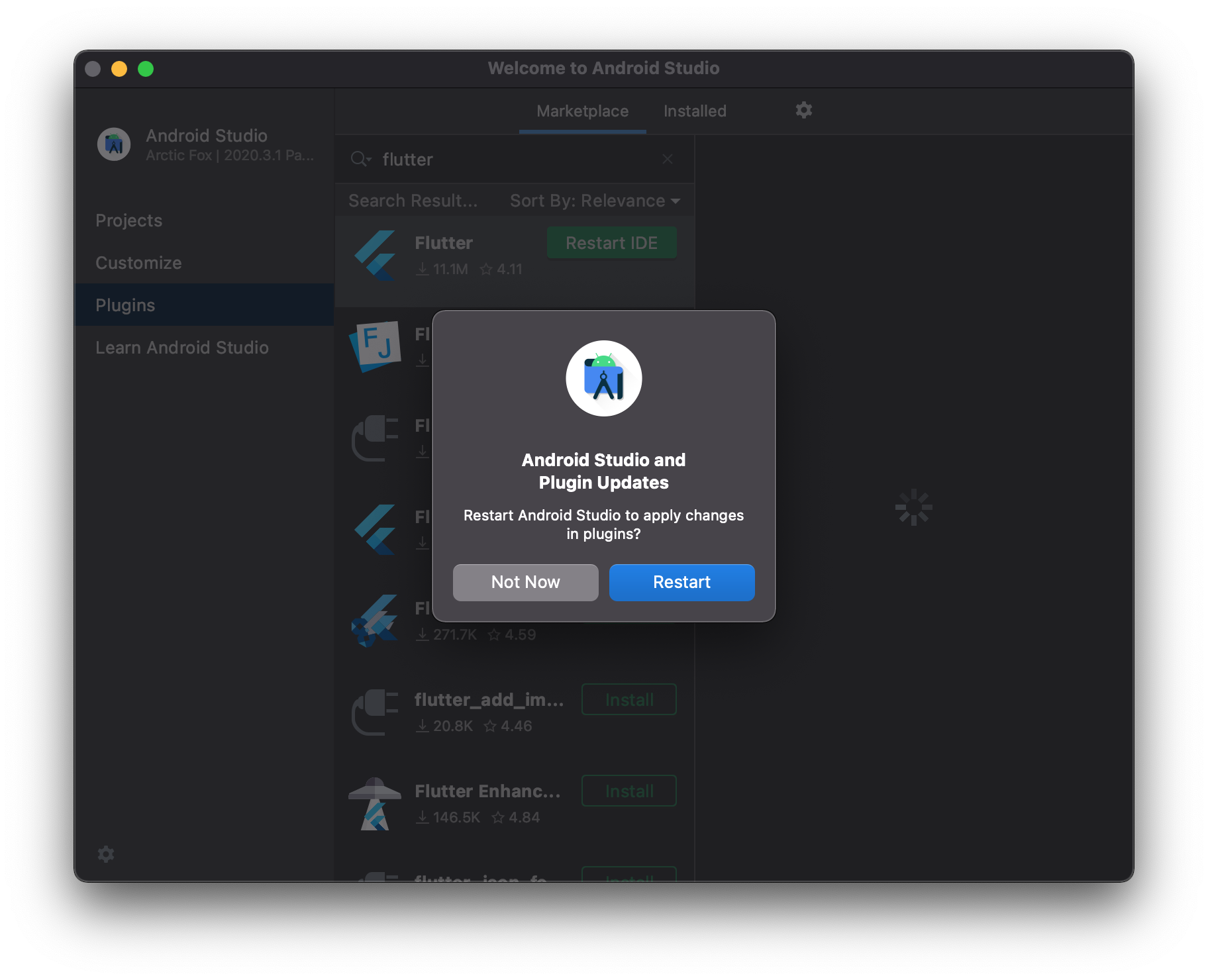Open the sidebar options gear icon
The height and width of the screenshot is (980, 1208).
coord(106,854)
